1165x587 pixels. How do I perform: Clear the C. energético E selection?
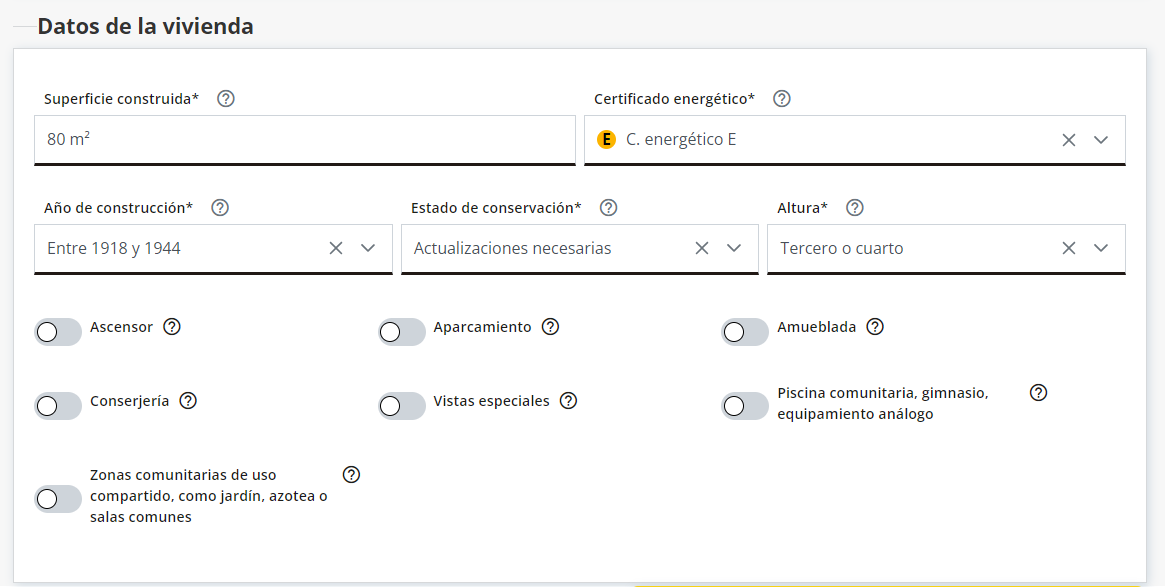click(x=1069, y=140)
